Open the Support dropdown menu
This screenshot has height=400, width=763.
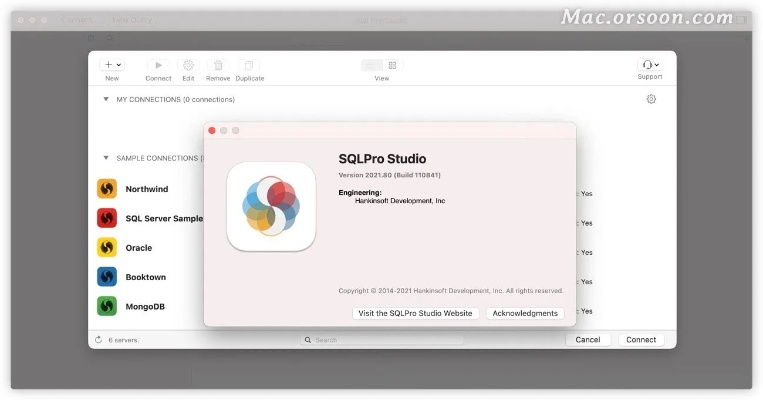point(649,65)
